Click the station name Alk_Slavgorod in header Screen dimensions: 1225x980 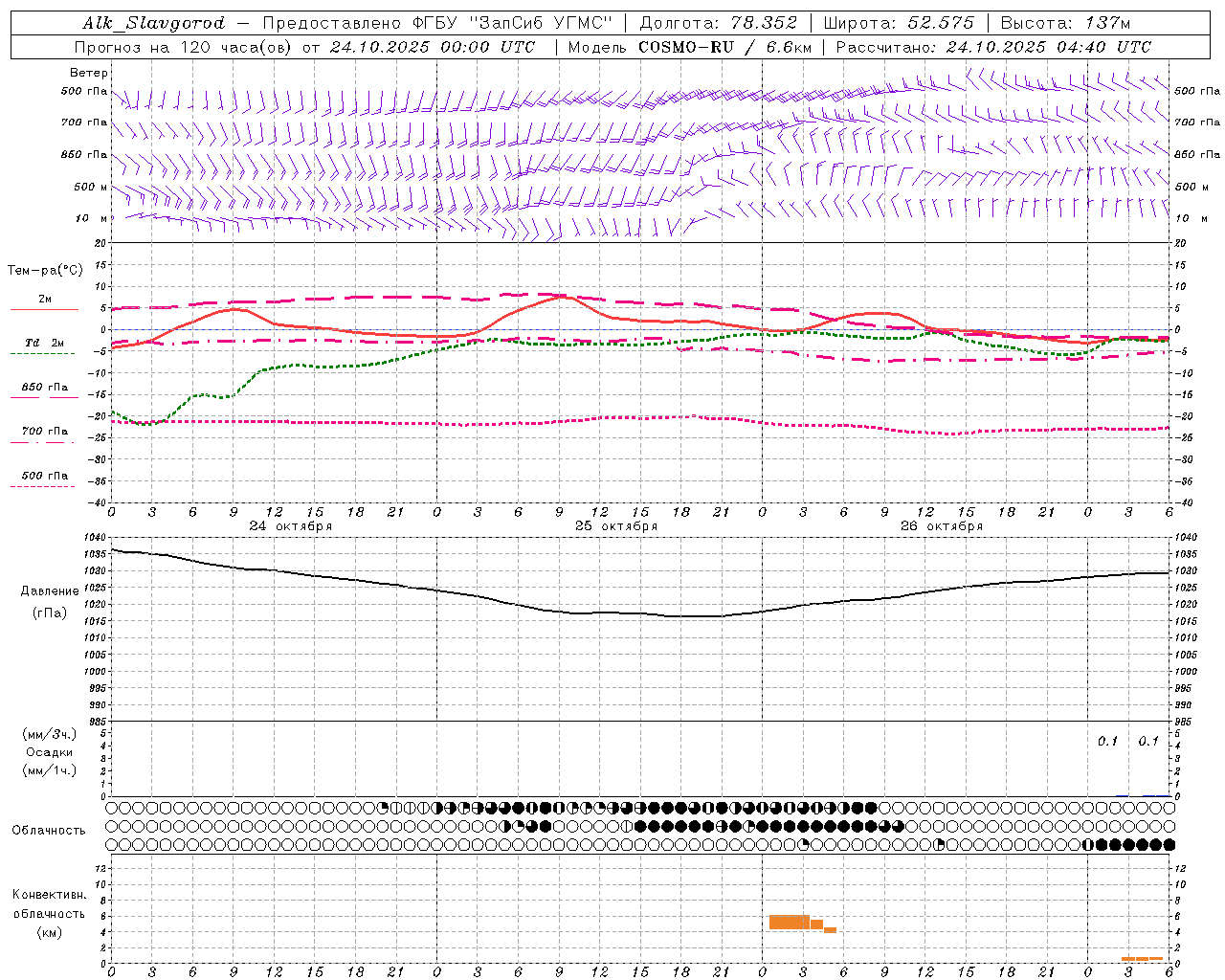pos(153,23)
